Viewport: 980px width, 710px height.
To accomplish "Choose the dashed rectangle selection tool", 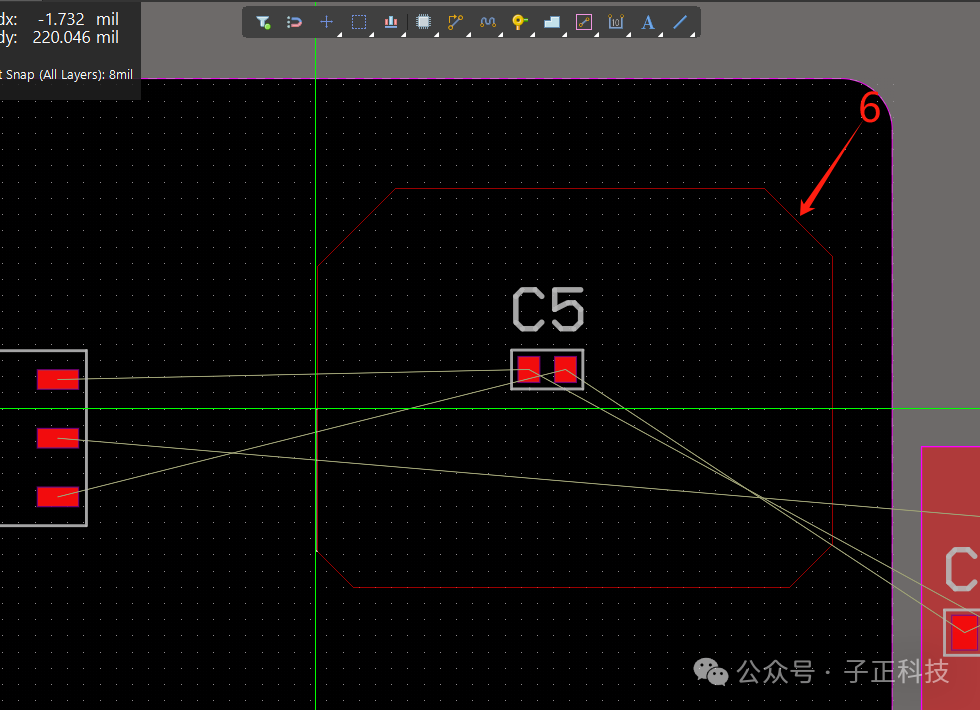I will 359,22.
